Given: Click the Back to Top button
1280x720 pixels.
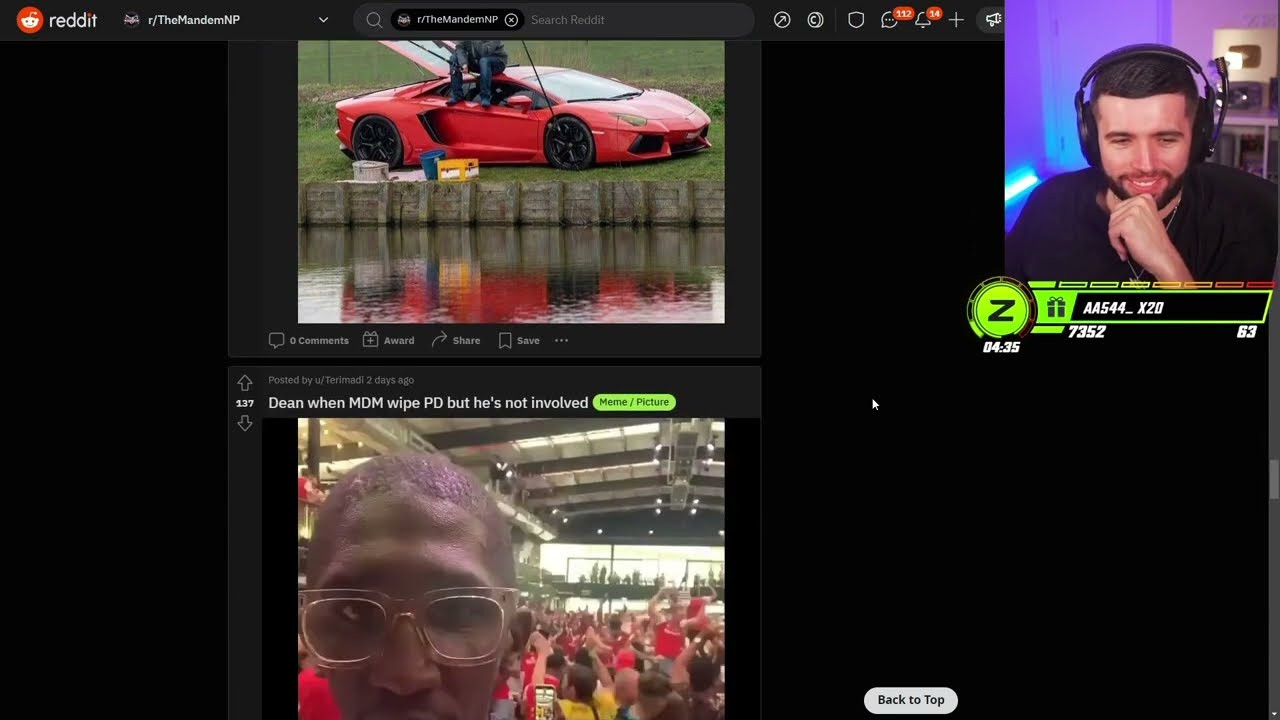Looking at the screenshot, I should pyautogui.click(x=911, y=700).
